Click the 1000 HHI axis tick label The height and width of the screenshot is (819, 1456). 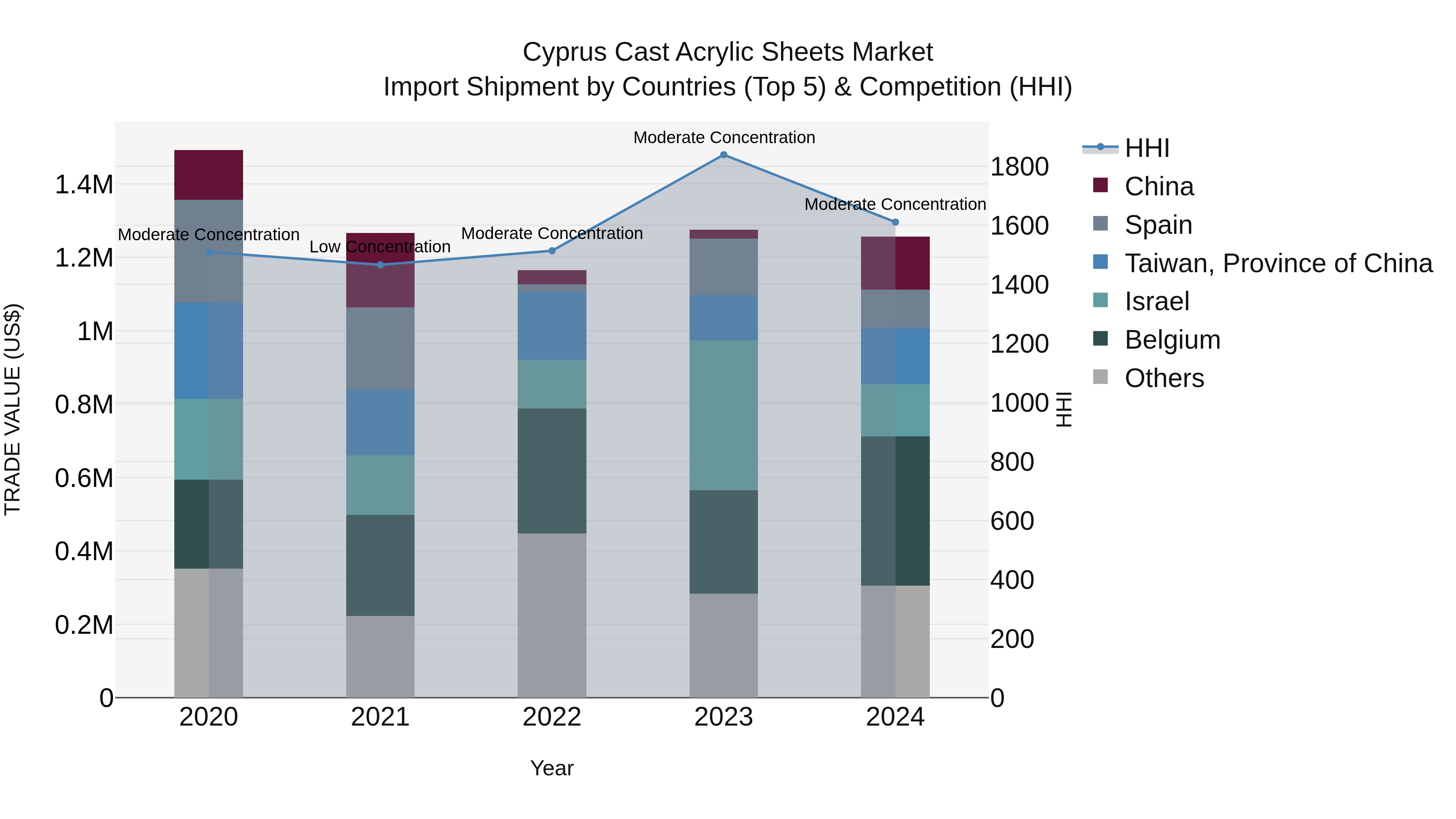pos(1020,403)
